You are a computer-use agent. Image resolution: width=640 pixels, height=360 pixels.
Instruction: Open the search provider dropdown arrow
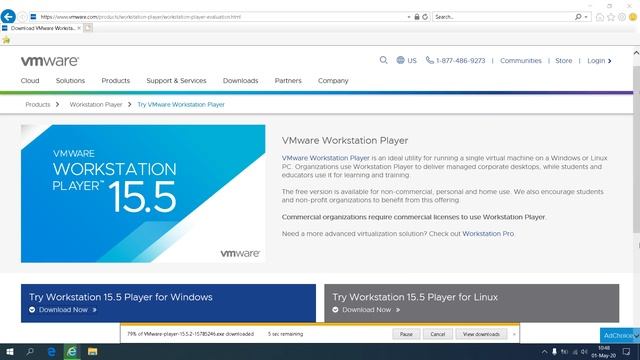coord(586,17)
